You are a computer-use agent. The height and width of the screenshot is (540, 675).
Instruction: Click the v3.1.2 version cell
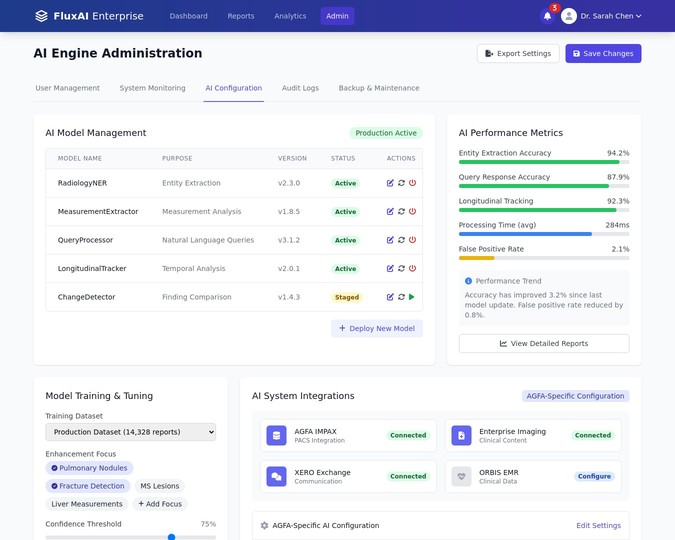[x=289, y=240]
